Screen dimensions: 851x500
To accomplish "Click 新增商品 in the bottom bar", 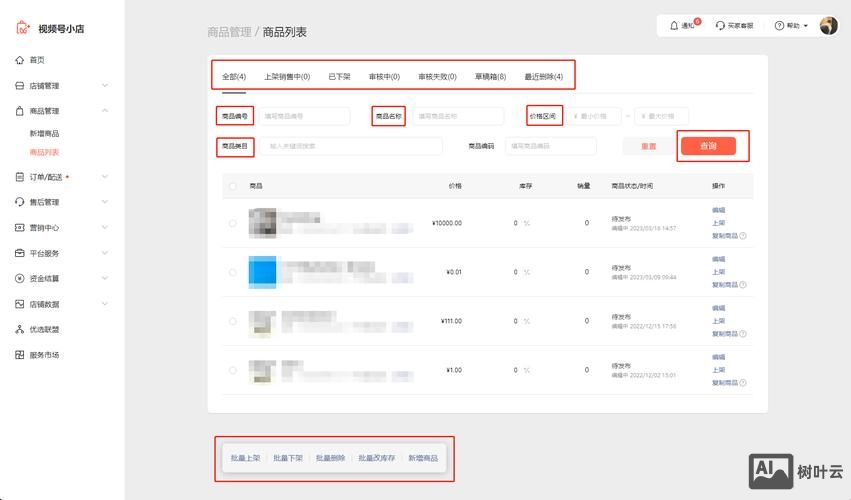I will (x=423, y=458).
